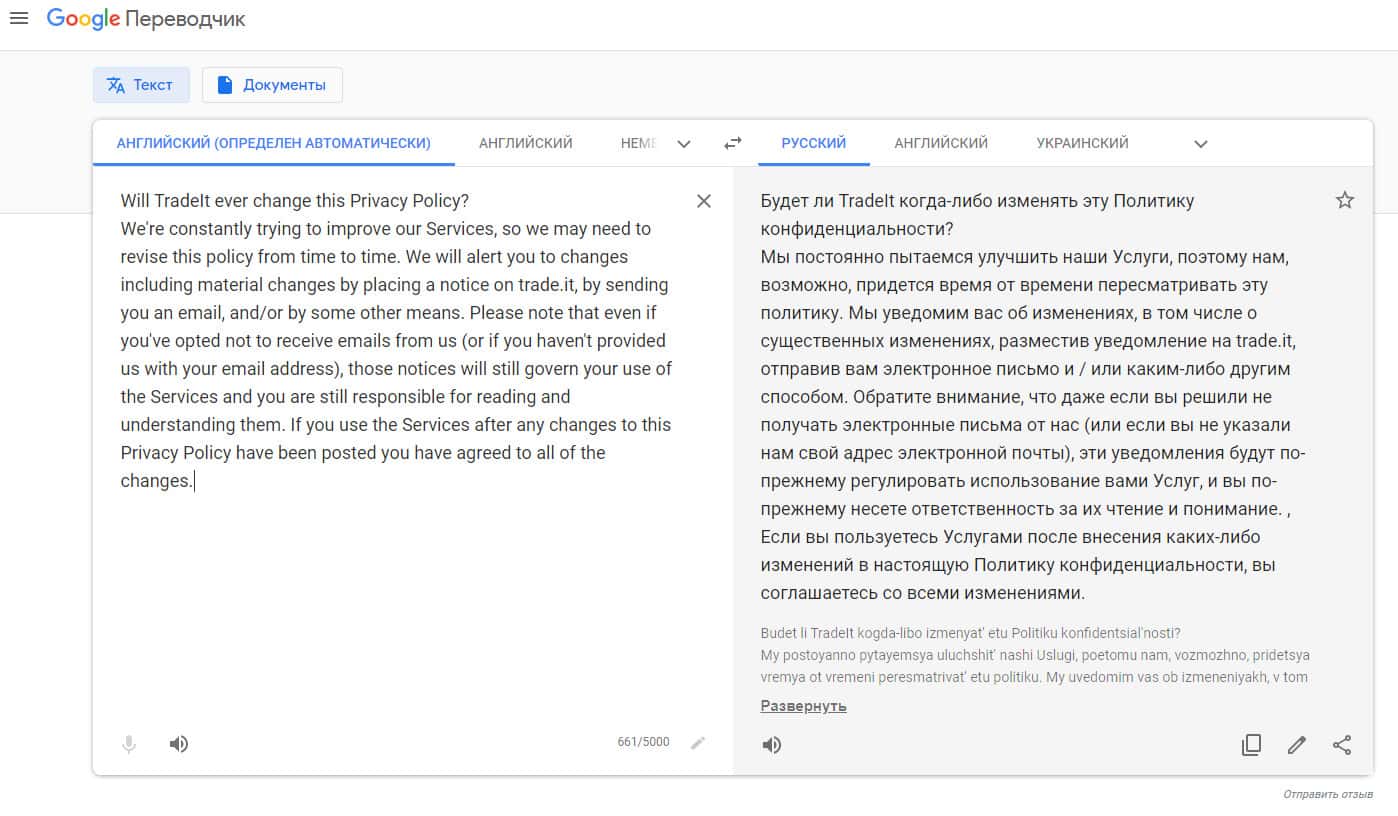The image size is (1398, 816).
Task: Click the microphone voice input icon
Action: pos(129,744)
